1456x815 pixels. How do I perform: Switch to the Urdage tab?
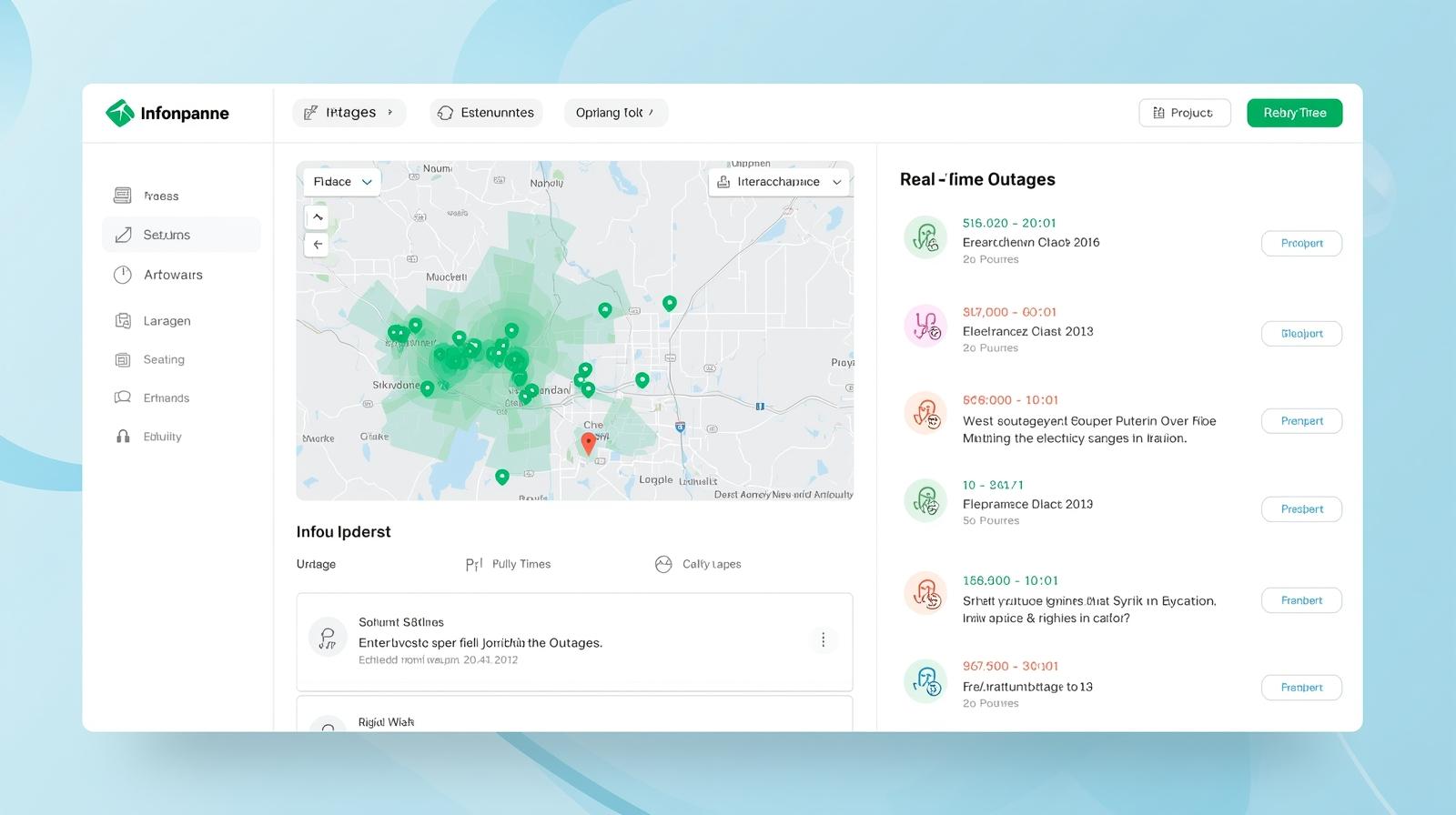tap(316, 564)
